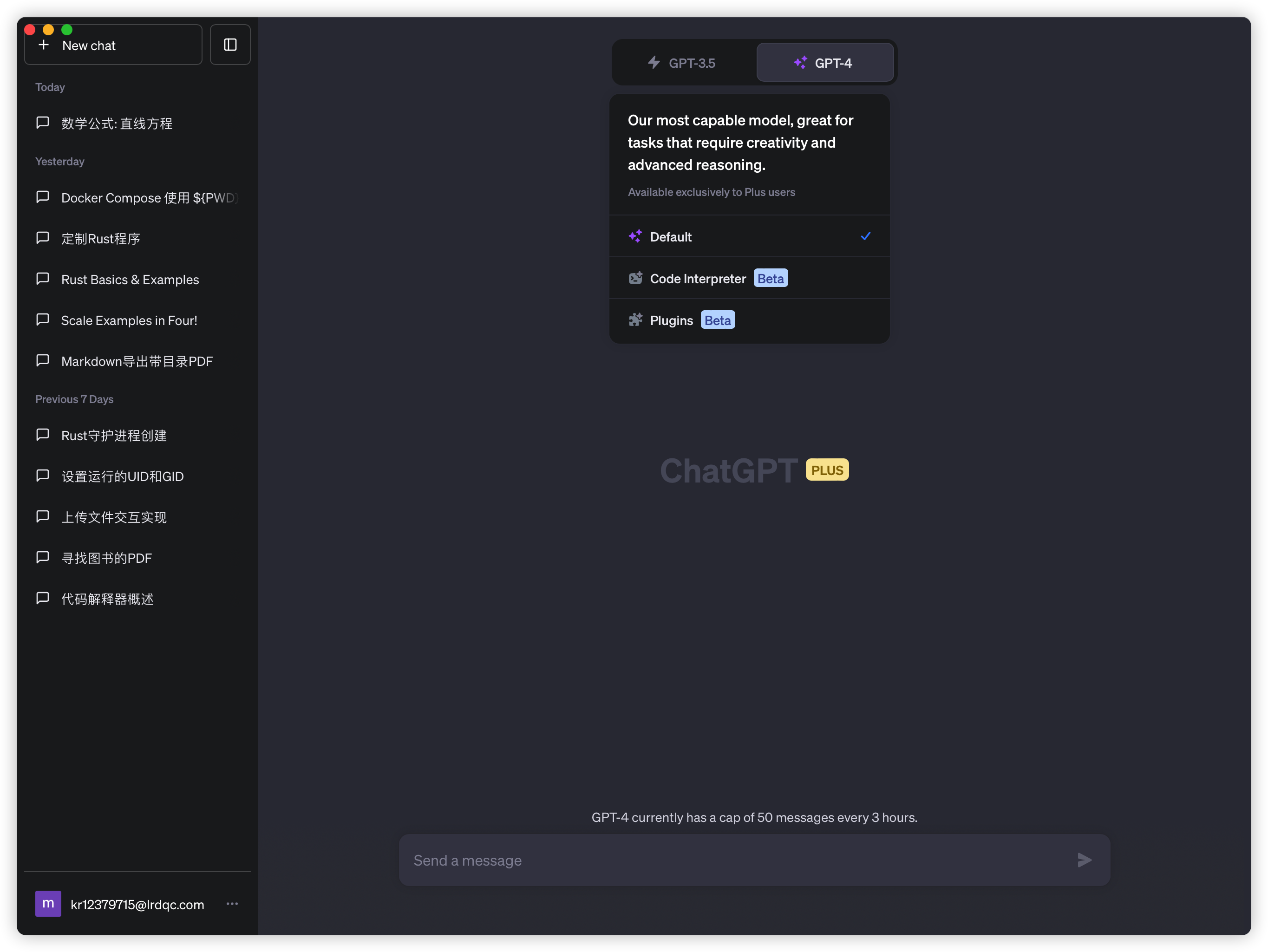The width and height of the screenshot is (1268, 952).
Task: Click chat icon beside Docker Compose chat
Action: (42, 197)
